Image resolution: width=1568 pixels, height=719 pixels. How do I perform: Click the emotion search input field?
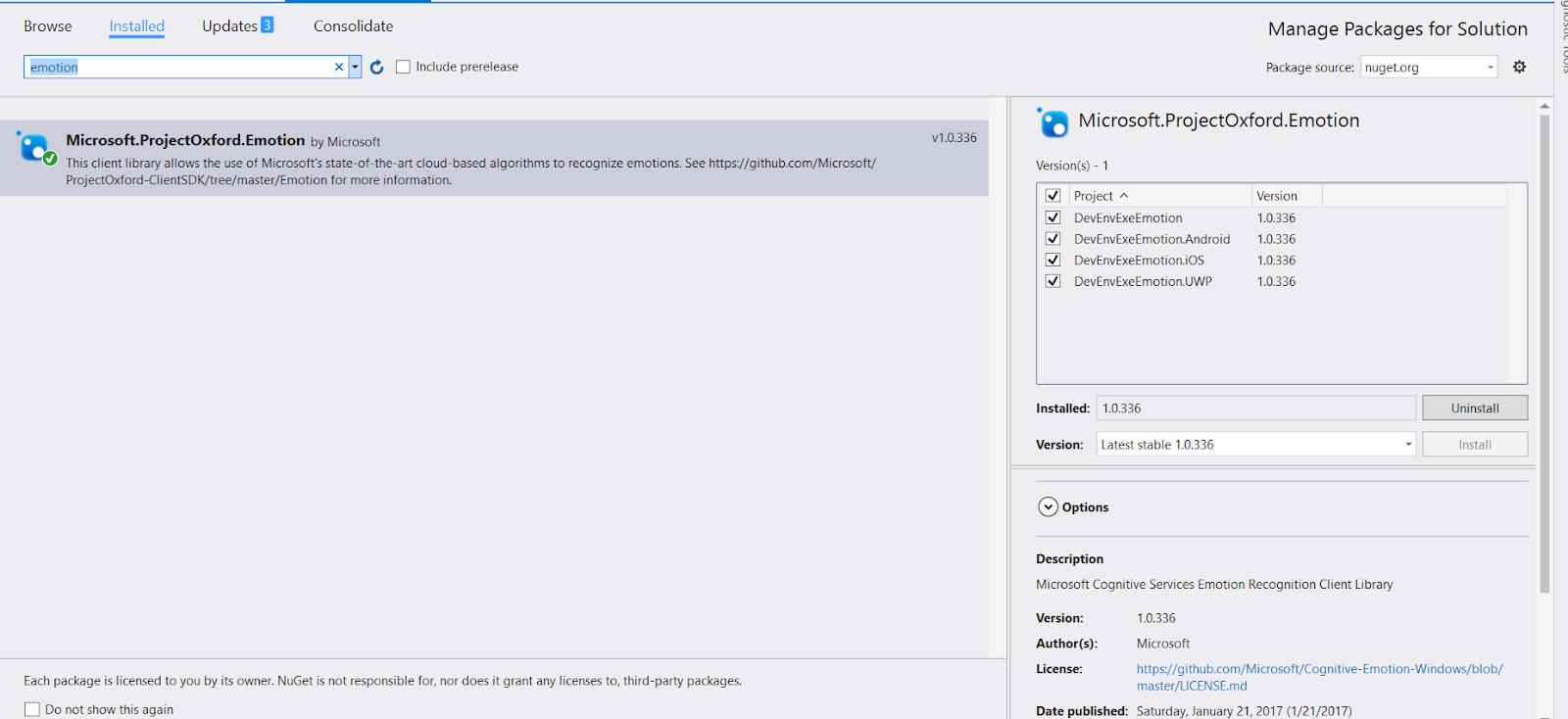(x=178, y=67)
